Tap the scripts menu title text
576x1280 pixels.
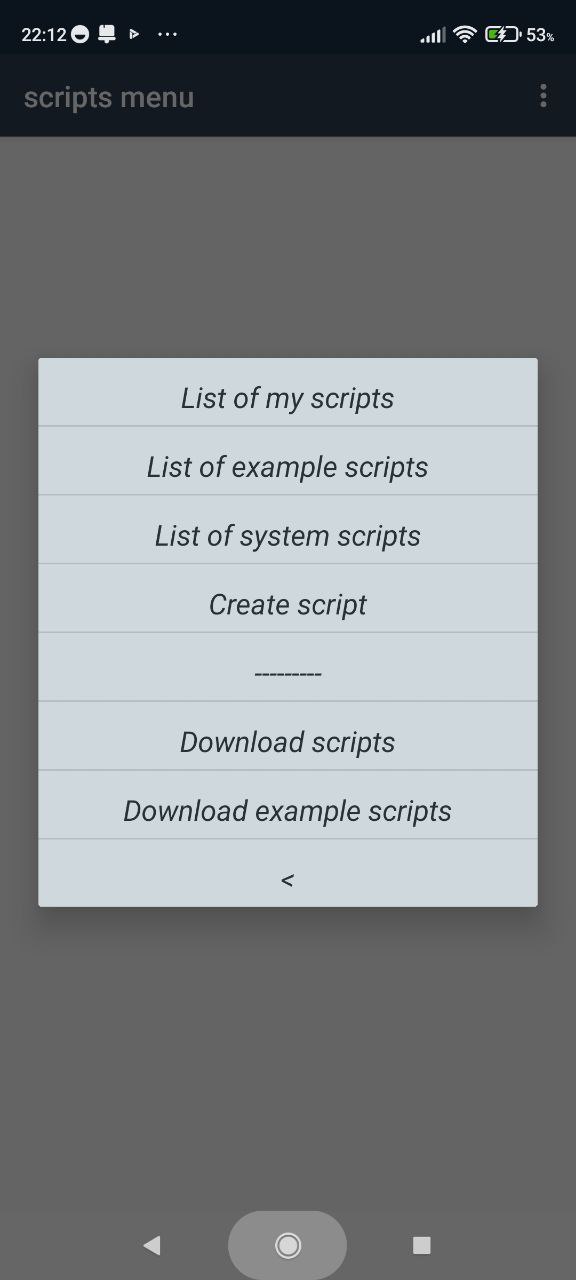[x=109, y=97]
